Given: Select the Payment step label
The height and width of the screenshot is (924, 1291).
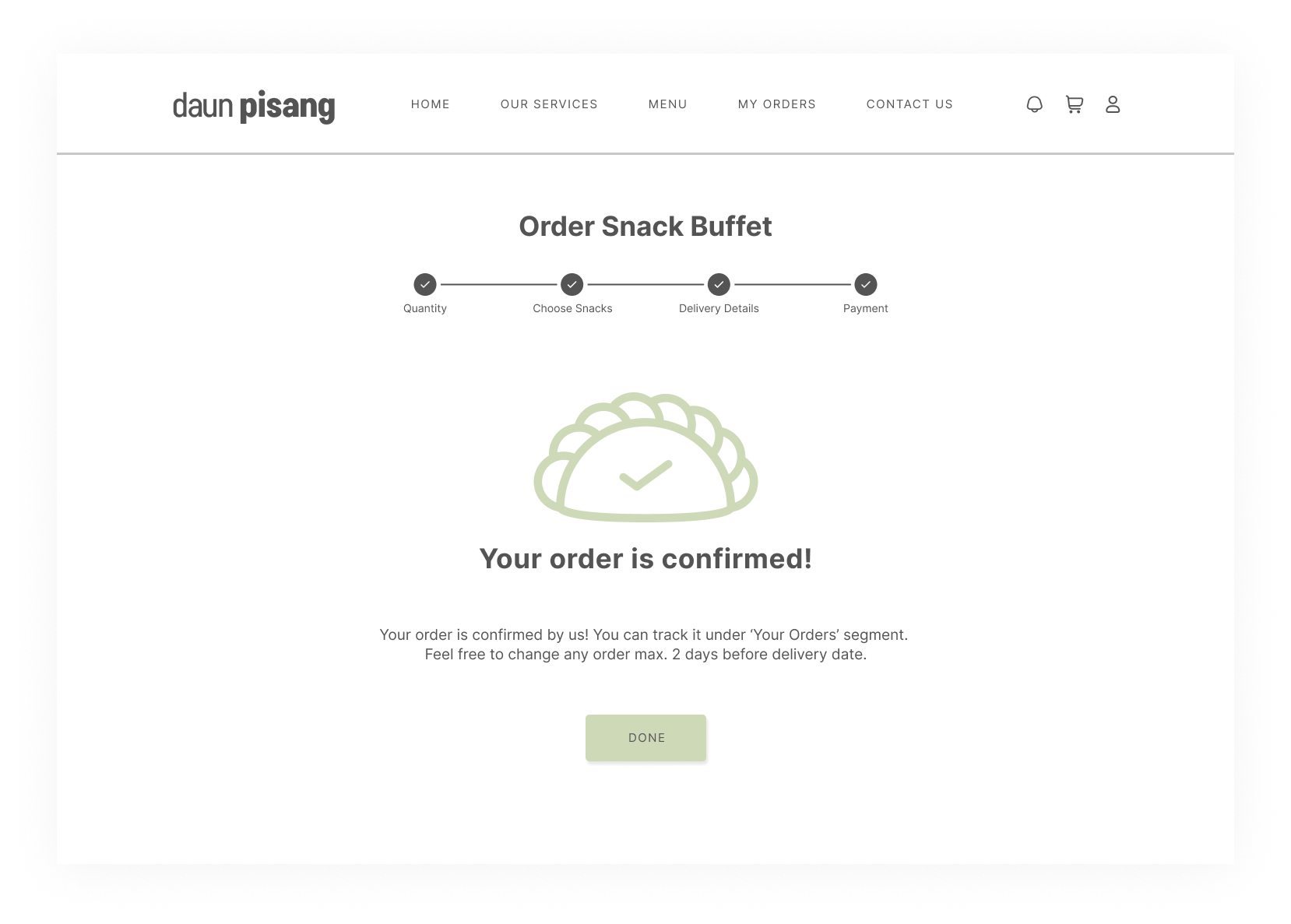Looking at the screenshot, I should [866, 309].
